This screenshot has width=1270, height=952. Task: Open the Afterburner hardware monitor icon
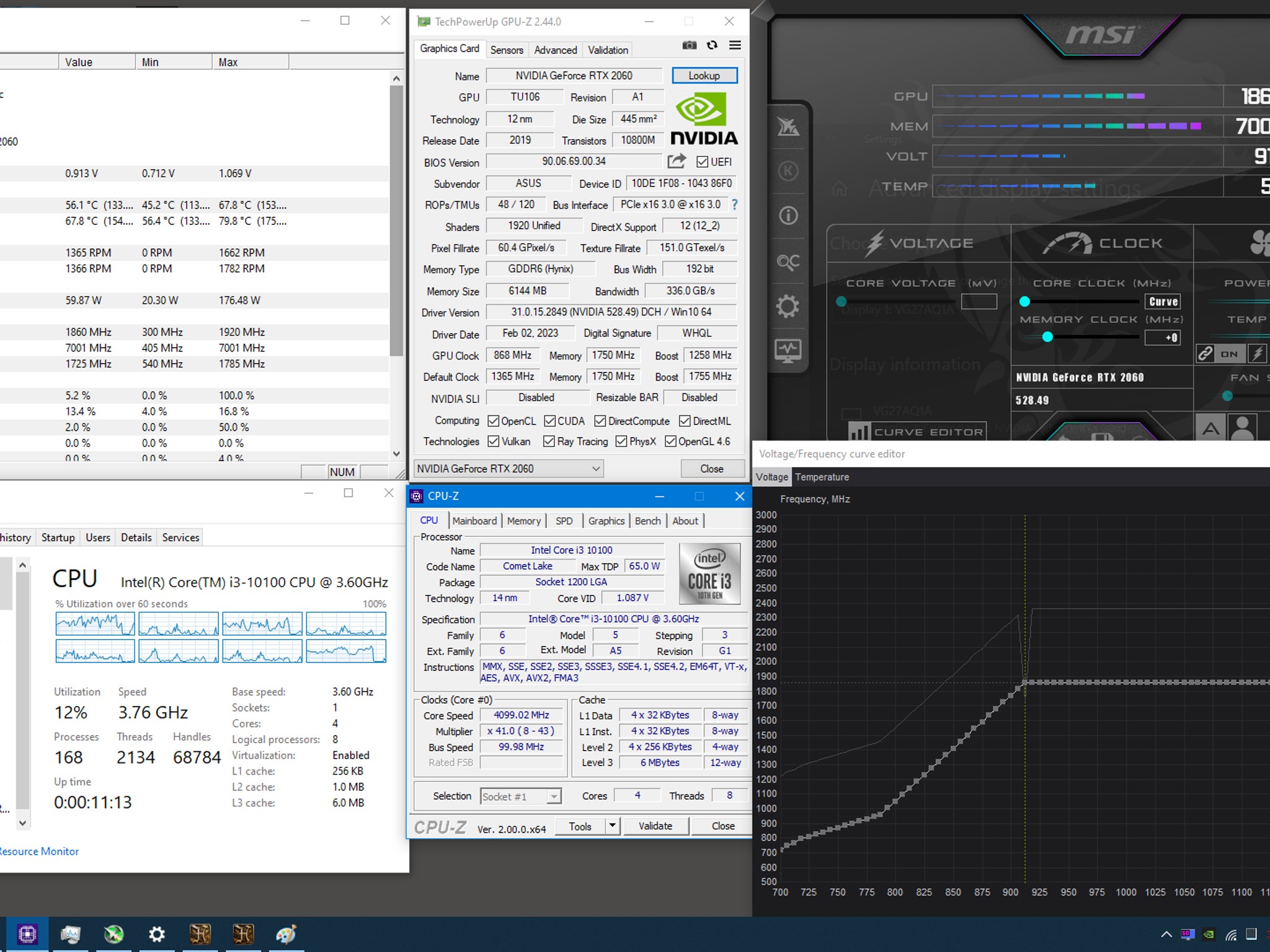788,351
